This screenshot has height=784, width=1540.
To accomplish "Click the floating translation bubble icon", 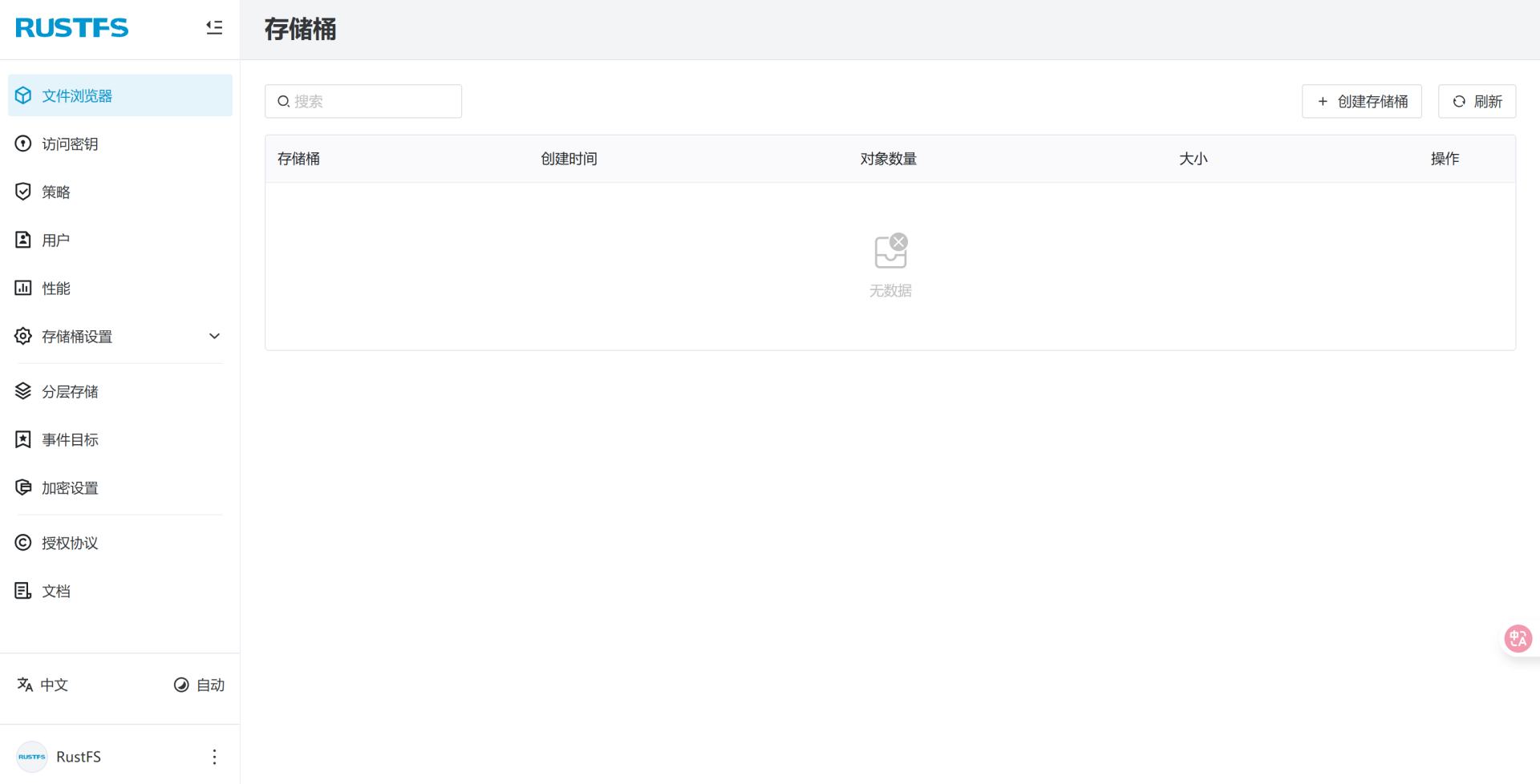I will (1518, 638).
